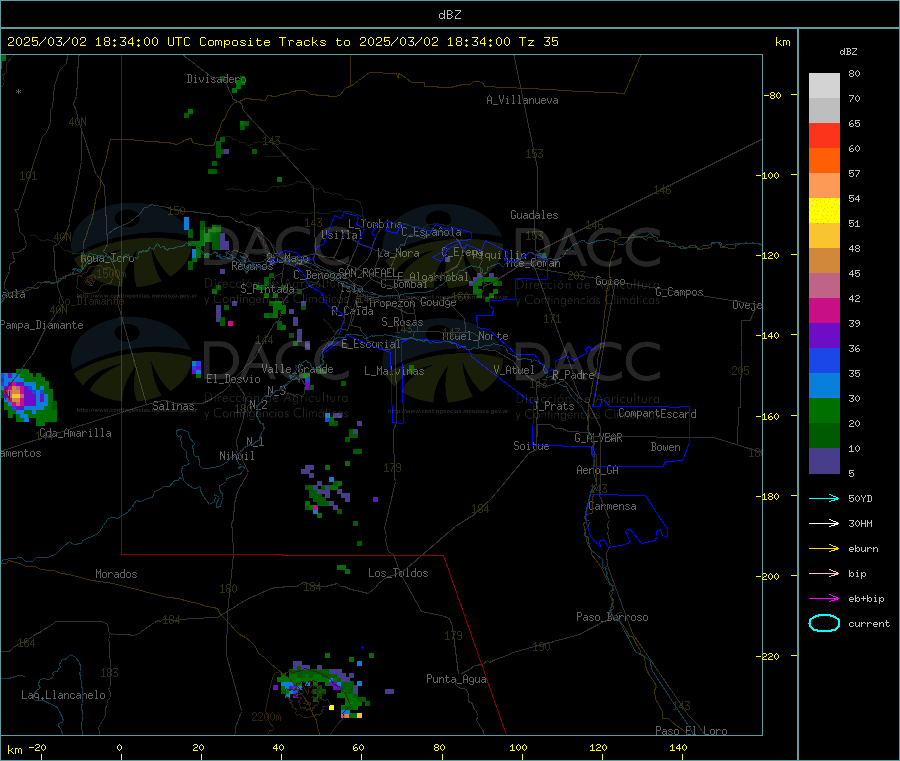This screenshot has height=761, width=900.
Task: Click the G_ALVEAR map label
Action: (x=598, y=438)
